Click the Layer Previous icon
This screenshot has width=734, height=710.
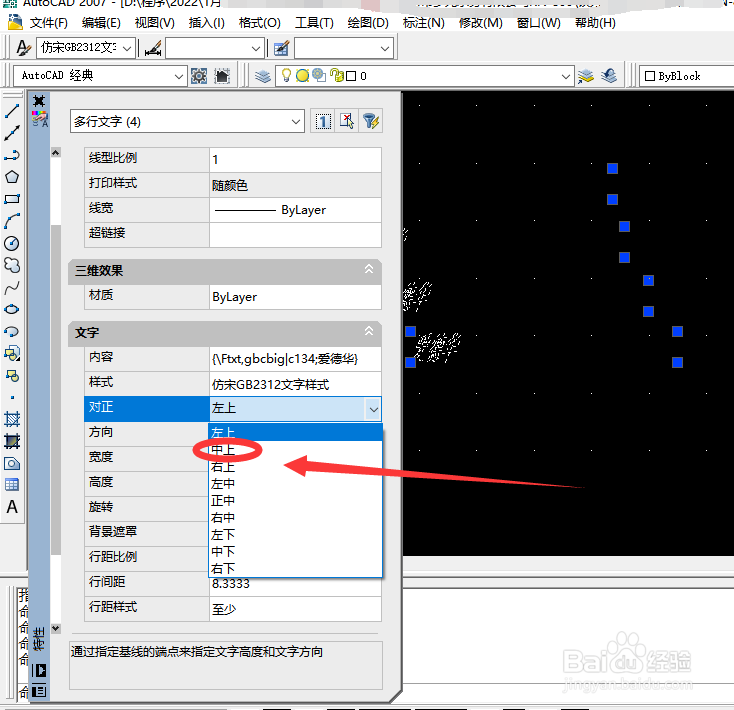click(609, 76)
